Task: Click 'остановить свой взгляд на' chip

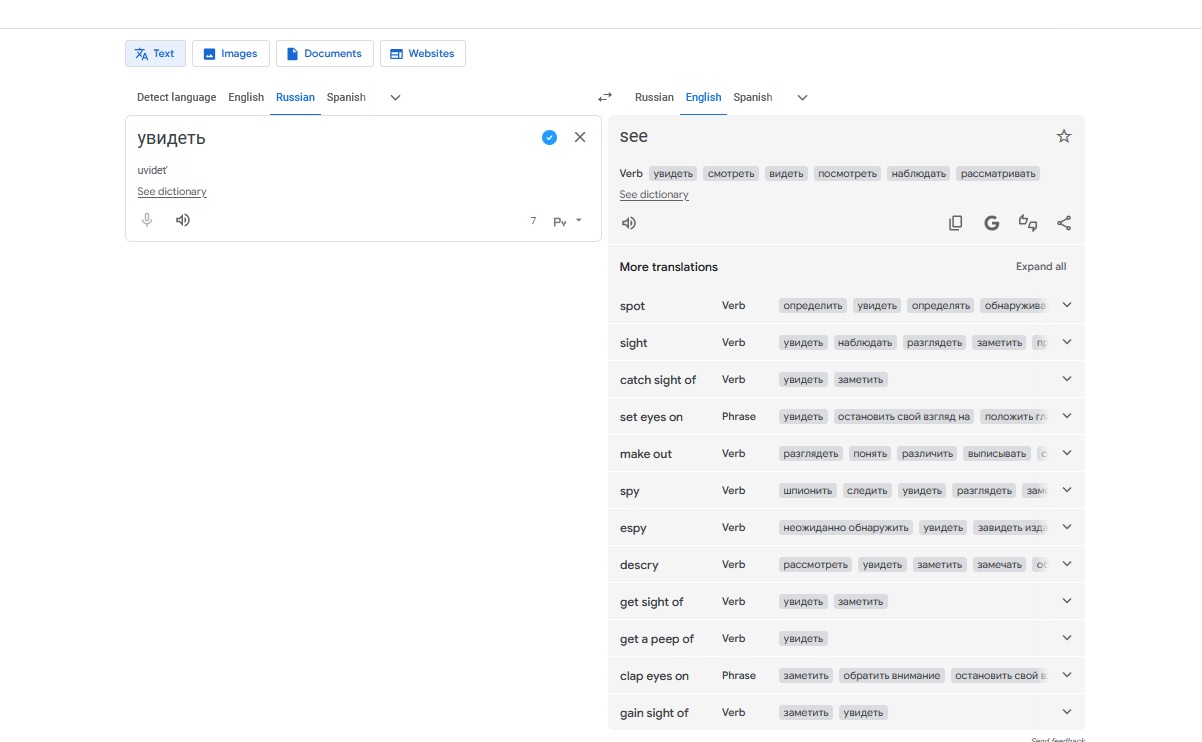Action: click(x=904, y=417)
